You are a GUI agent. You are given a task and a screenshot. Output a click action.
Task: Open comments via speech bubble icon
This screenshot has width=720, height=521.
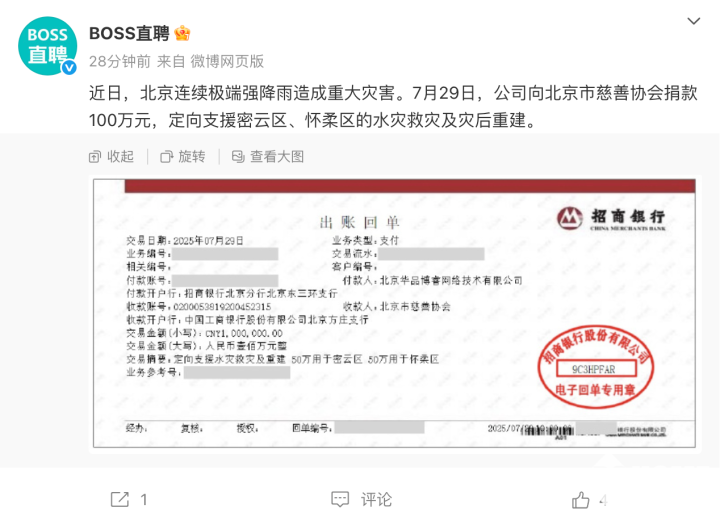[340, 499]
